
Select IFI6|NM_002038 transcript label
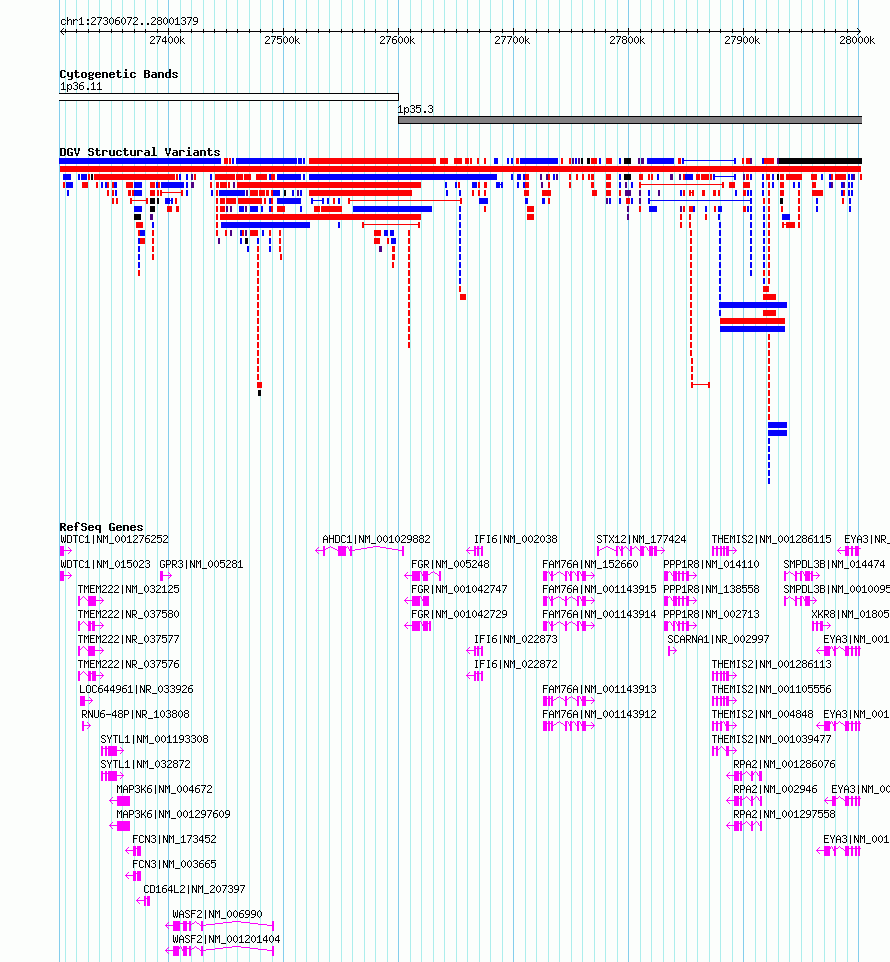pos(516,539)
